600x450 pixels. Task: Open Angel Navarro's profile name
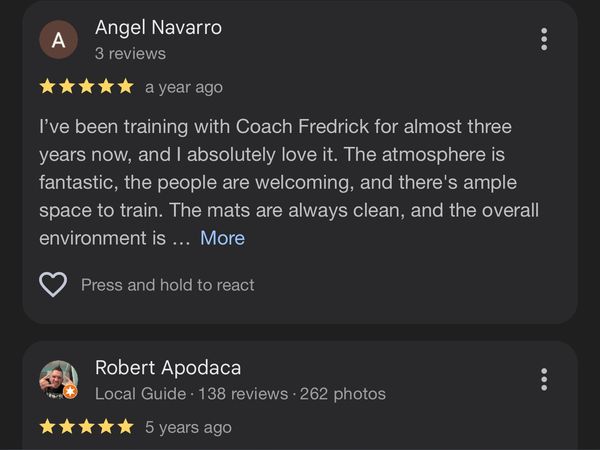[x=158, y=28]
